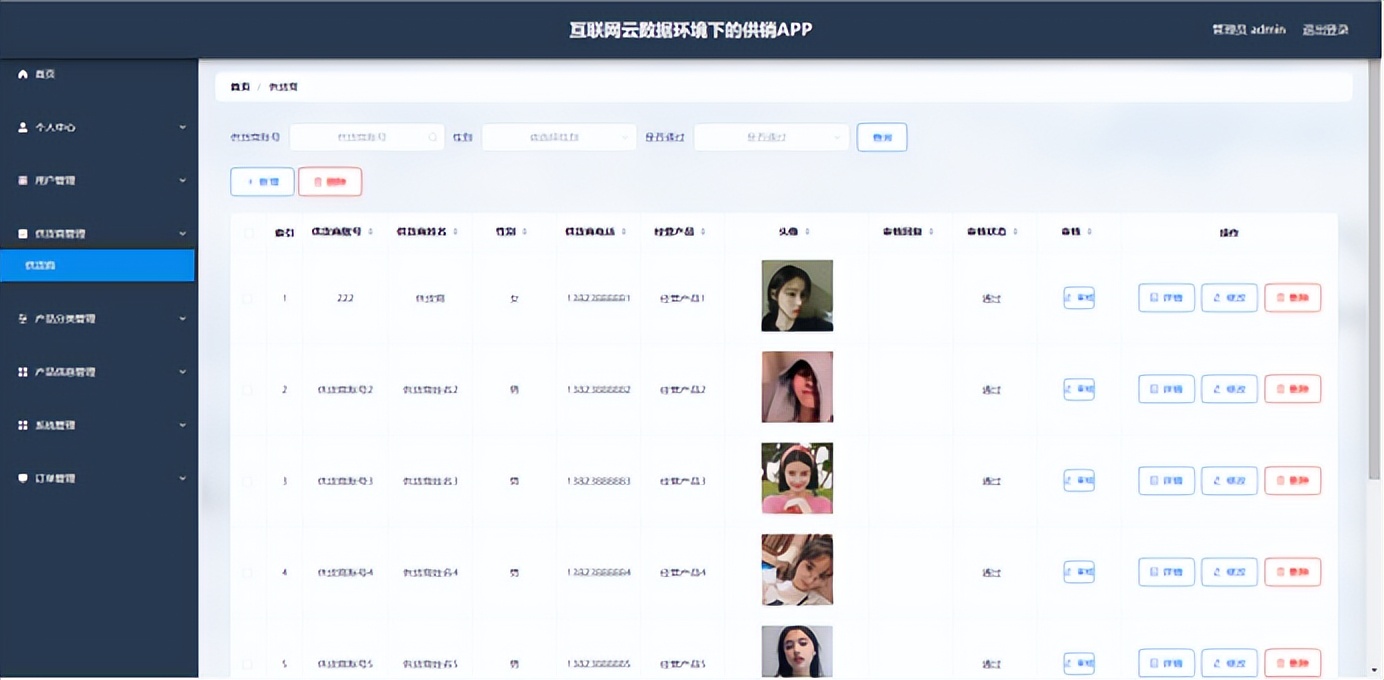Image resolution: width=1384 pixels, height=680 pixels.
Task: Click the 供货商管理 folder icon
Action: tap(22, 233)
